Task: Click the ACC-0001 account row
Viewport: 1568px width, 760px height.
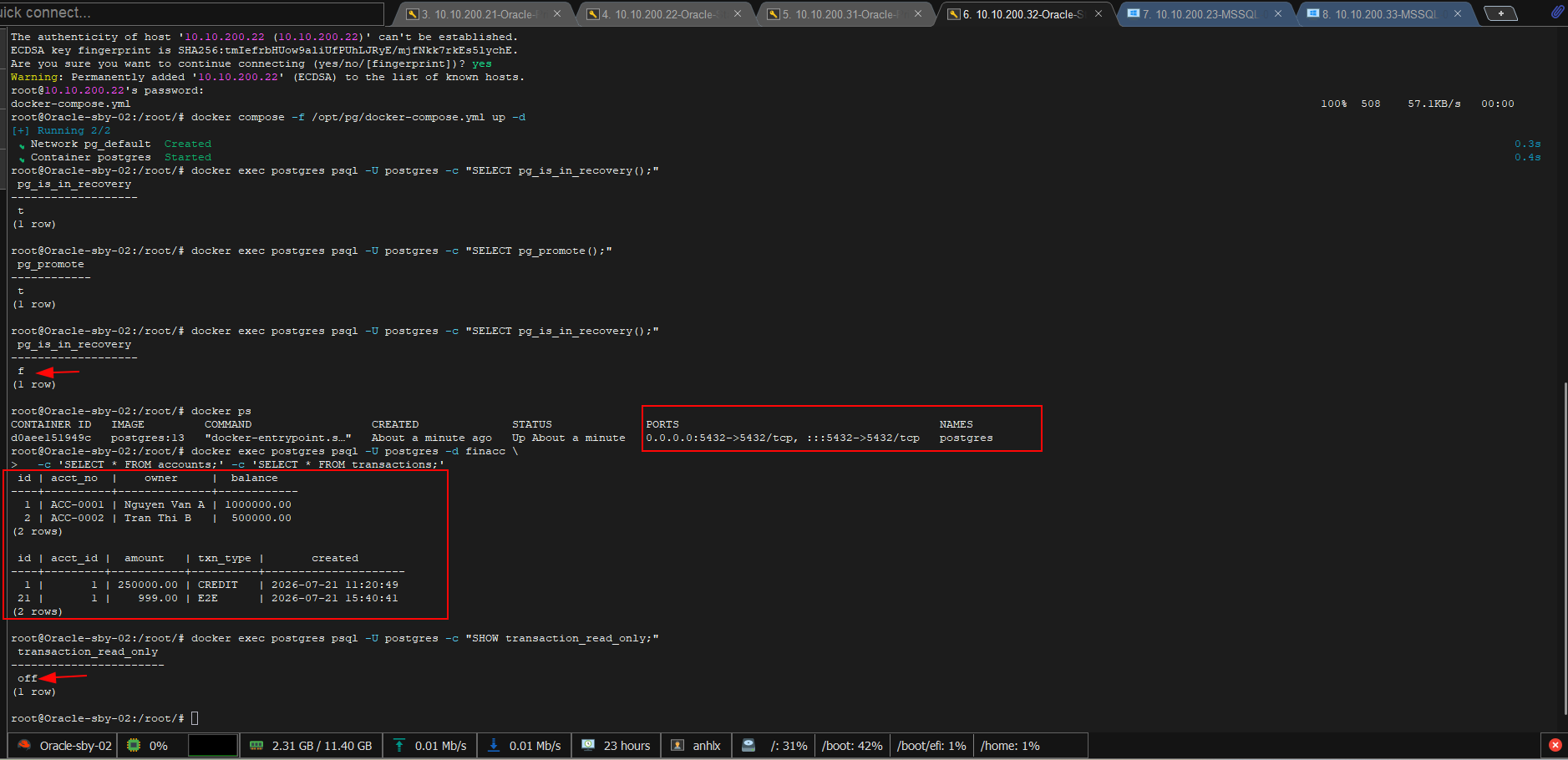Action: point(156,504)
